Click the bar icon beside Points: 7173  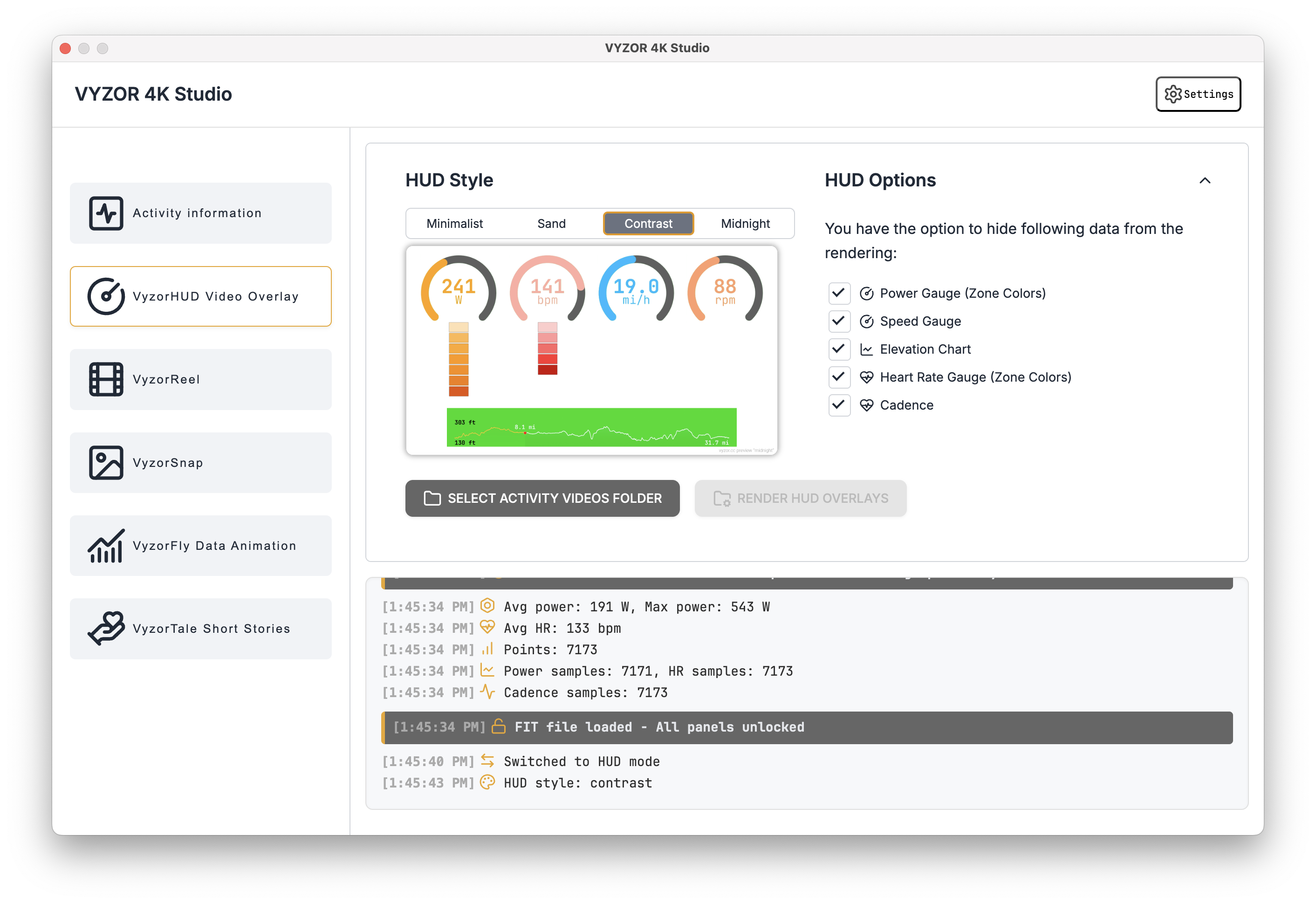(x=487, y=649)
